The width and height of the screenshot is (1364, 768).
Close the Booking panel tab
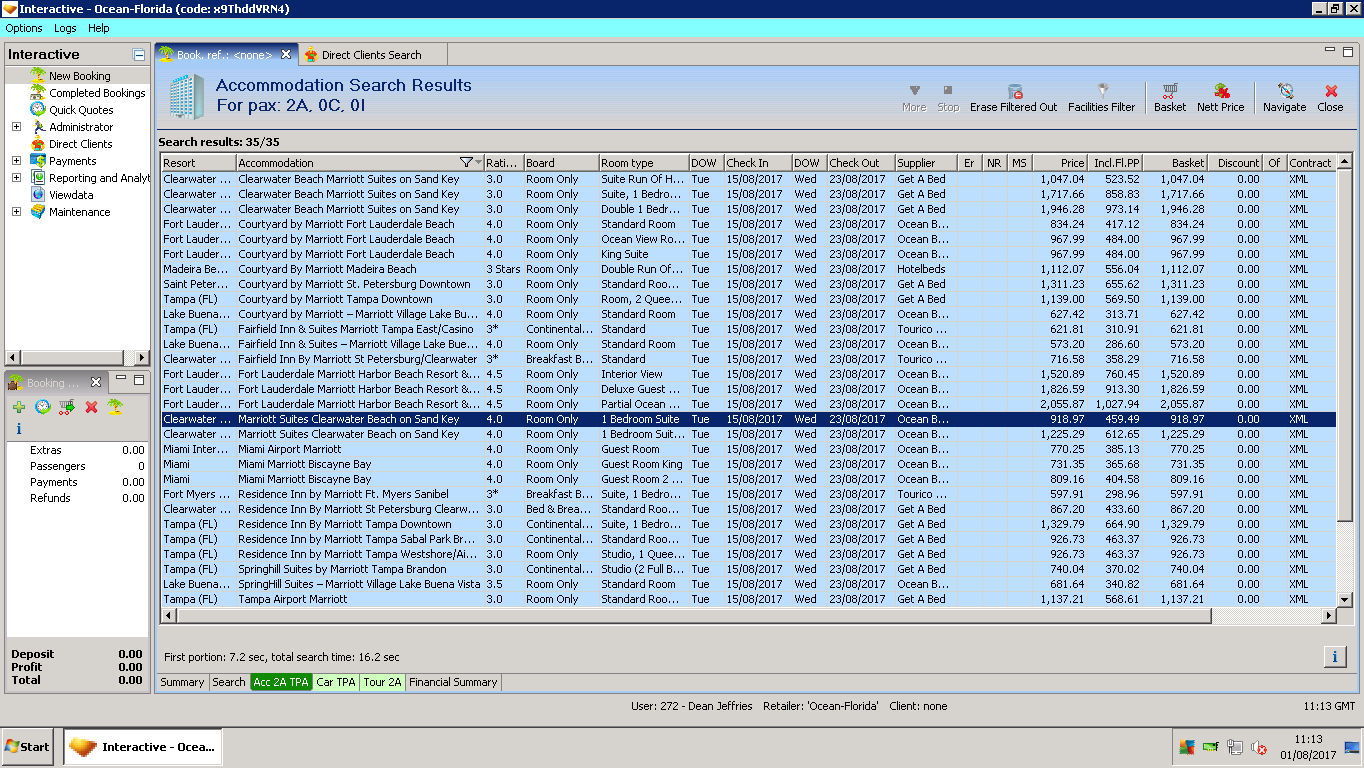96,382
